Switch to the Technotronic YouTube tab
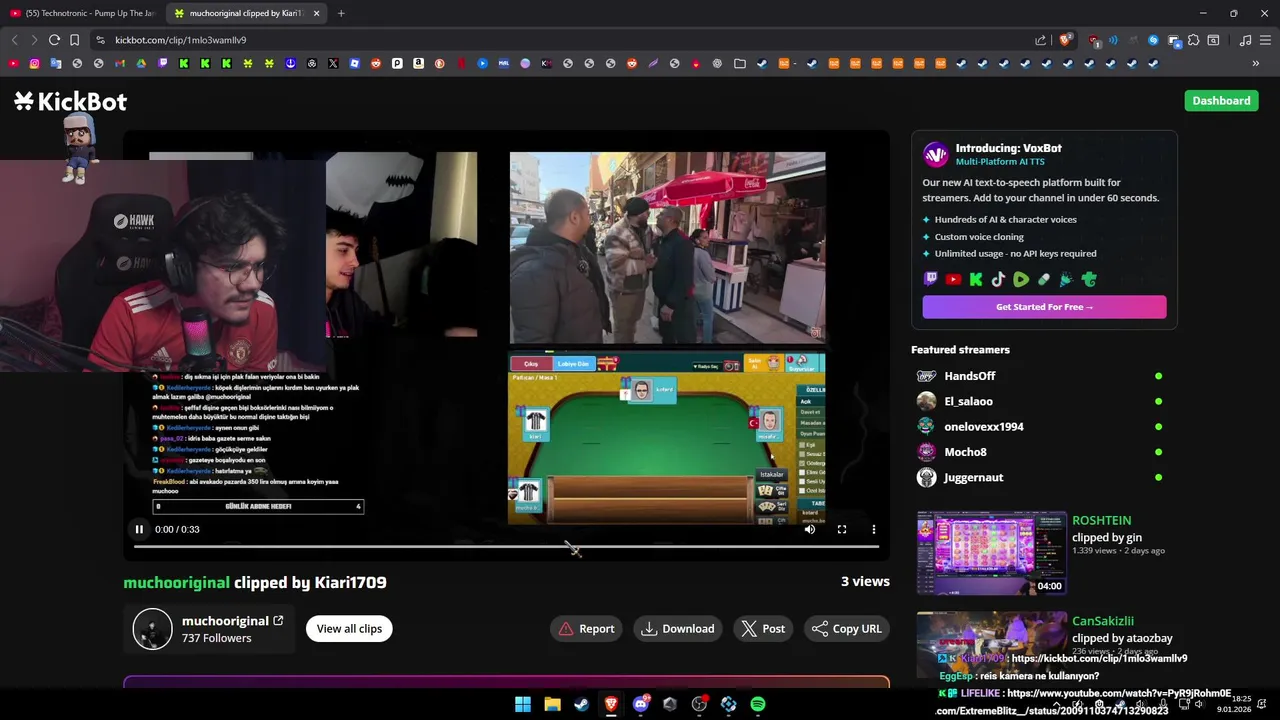The image size is (1280, 720). [82, 13]
